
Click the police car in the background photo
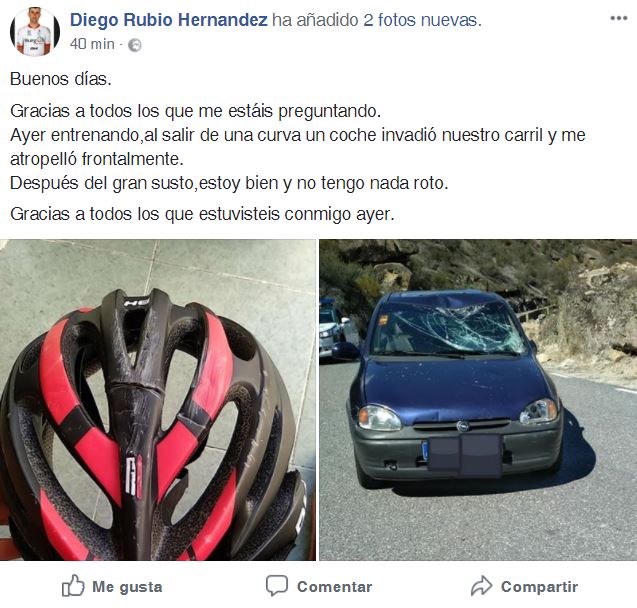335,329
